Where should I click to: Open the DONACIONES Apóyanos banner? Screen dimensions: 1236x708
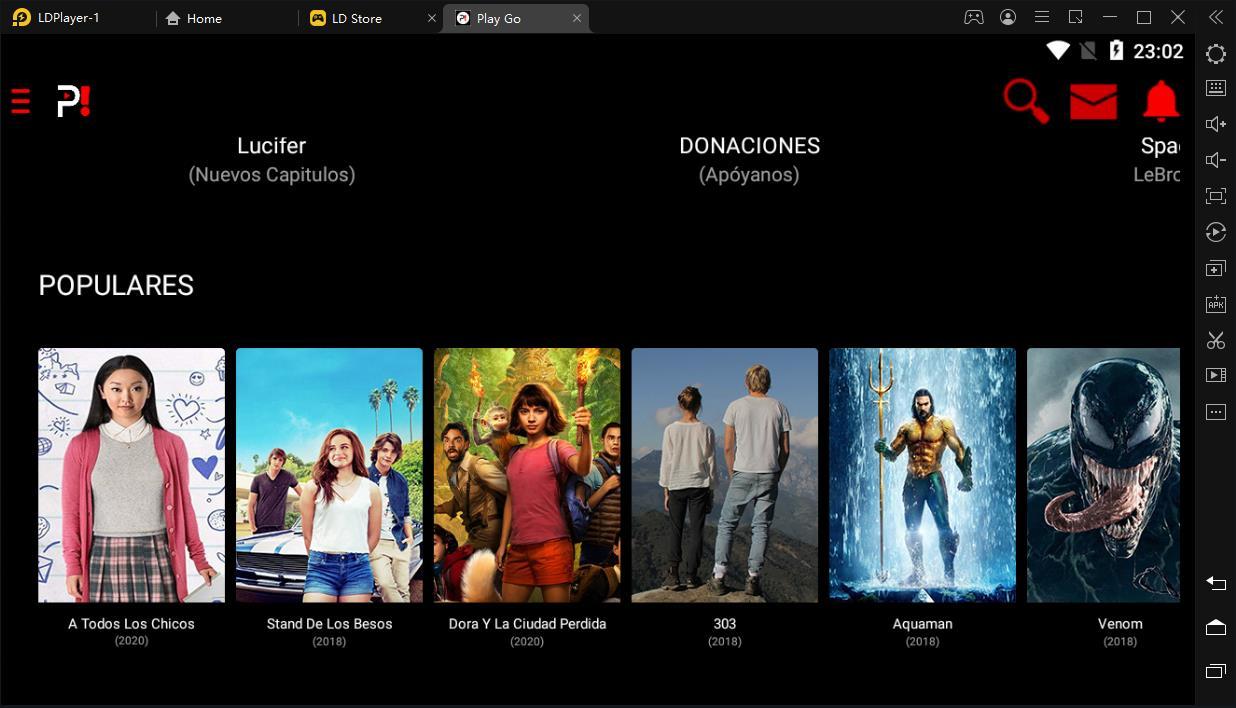(750, 159)
